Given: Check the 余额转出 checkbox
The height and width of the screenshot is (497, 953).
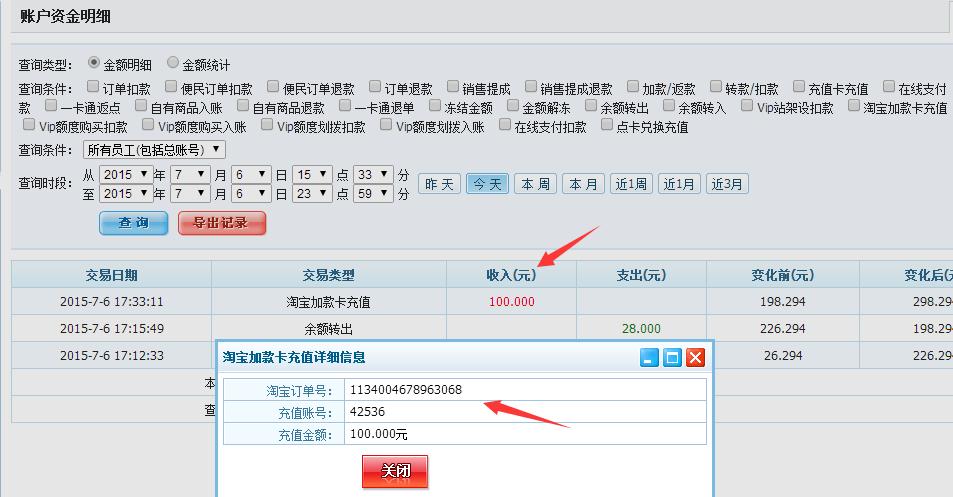Looking at the screenshot, I should click(x=591, y=106).
